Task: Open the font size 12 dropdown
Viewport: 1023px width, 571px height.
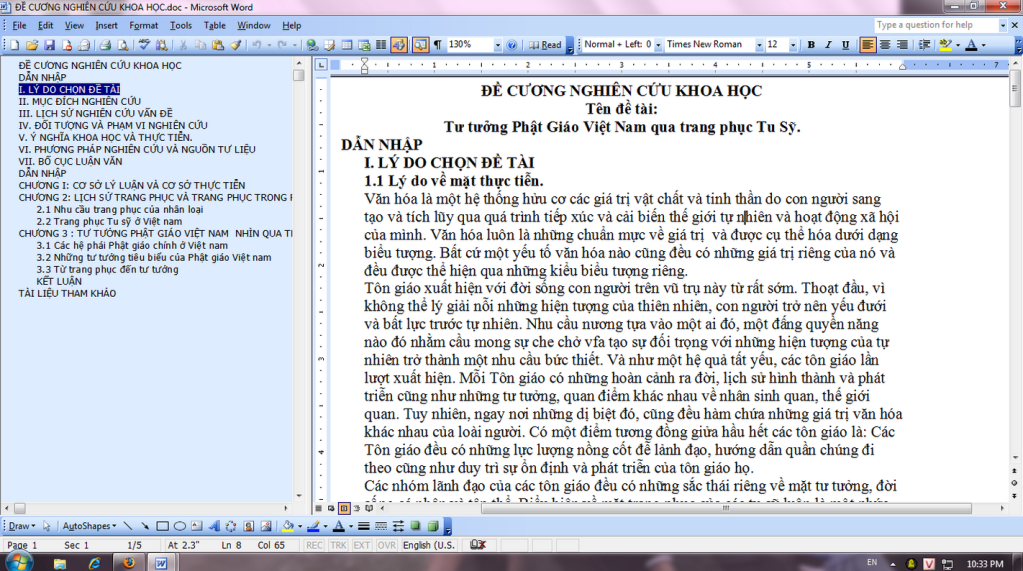Action: click(794, 45)
